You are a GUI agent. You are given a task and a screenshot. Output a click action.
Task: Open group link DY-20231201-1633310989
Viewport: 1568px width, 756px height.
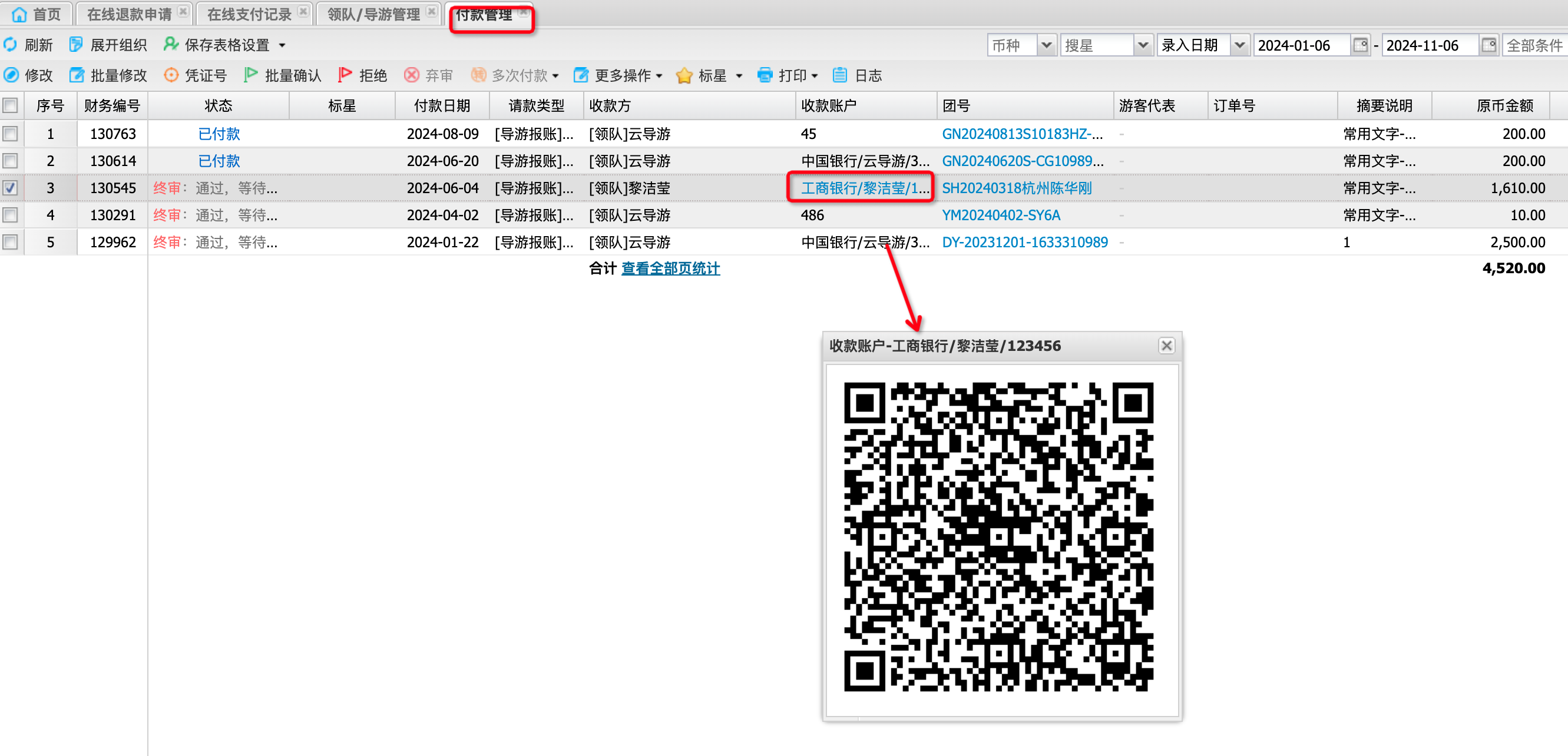point(1024,242)
